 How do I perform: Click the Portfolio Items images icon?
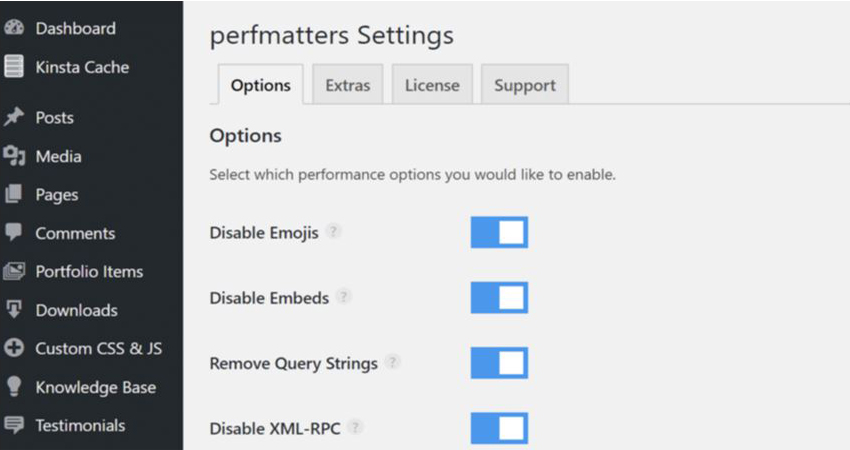pyautogui.click(x=14, y=271)
